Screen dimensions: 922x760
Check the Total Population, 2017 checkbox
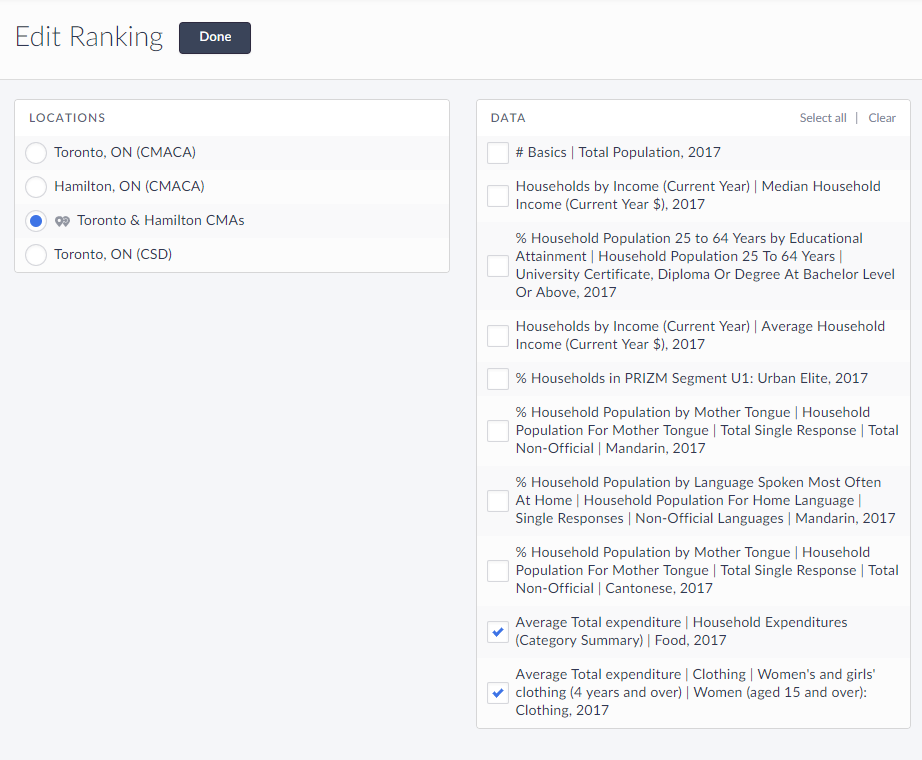[498, 153]
